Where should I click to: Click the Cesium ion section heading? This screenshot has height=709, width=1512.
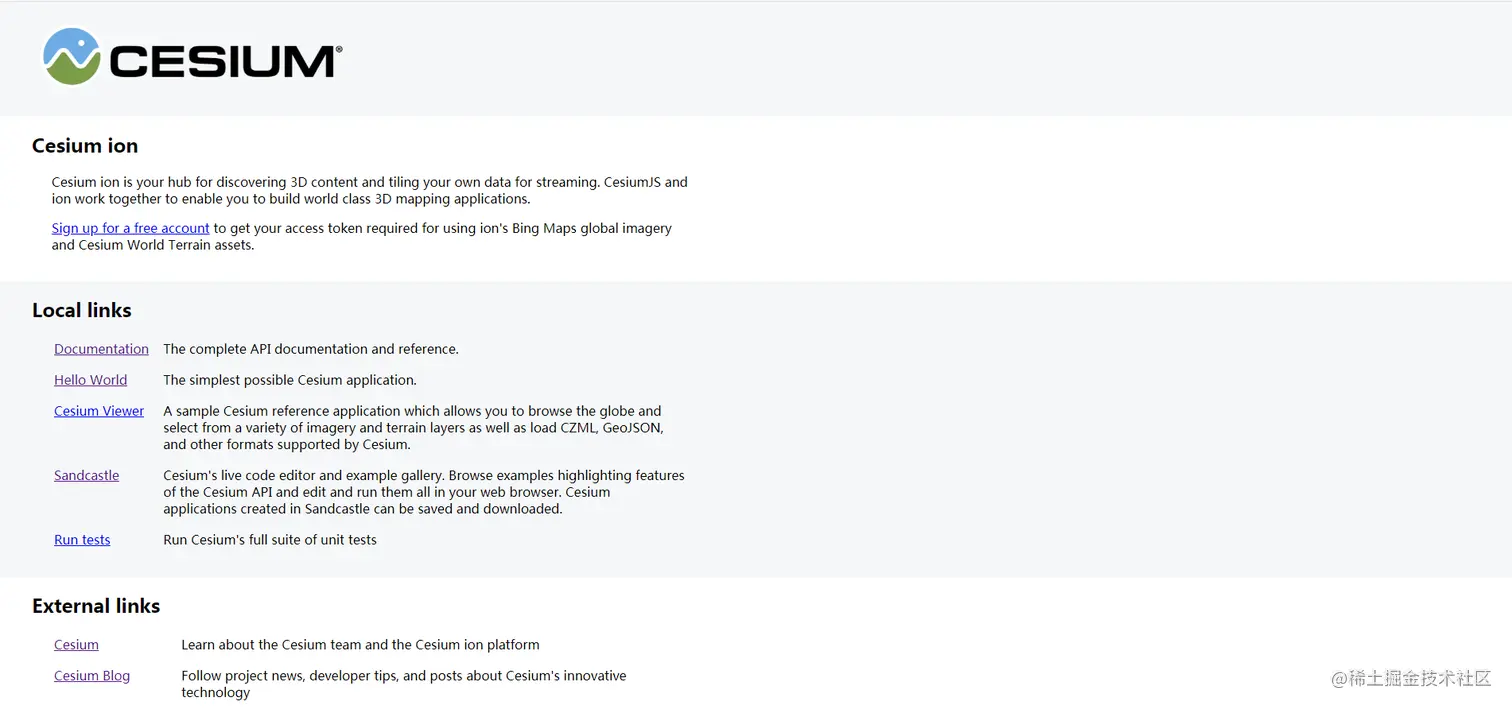(x=85, y=146)
